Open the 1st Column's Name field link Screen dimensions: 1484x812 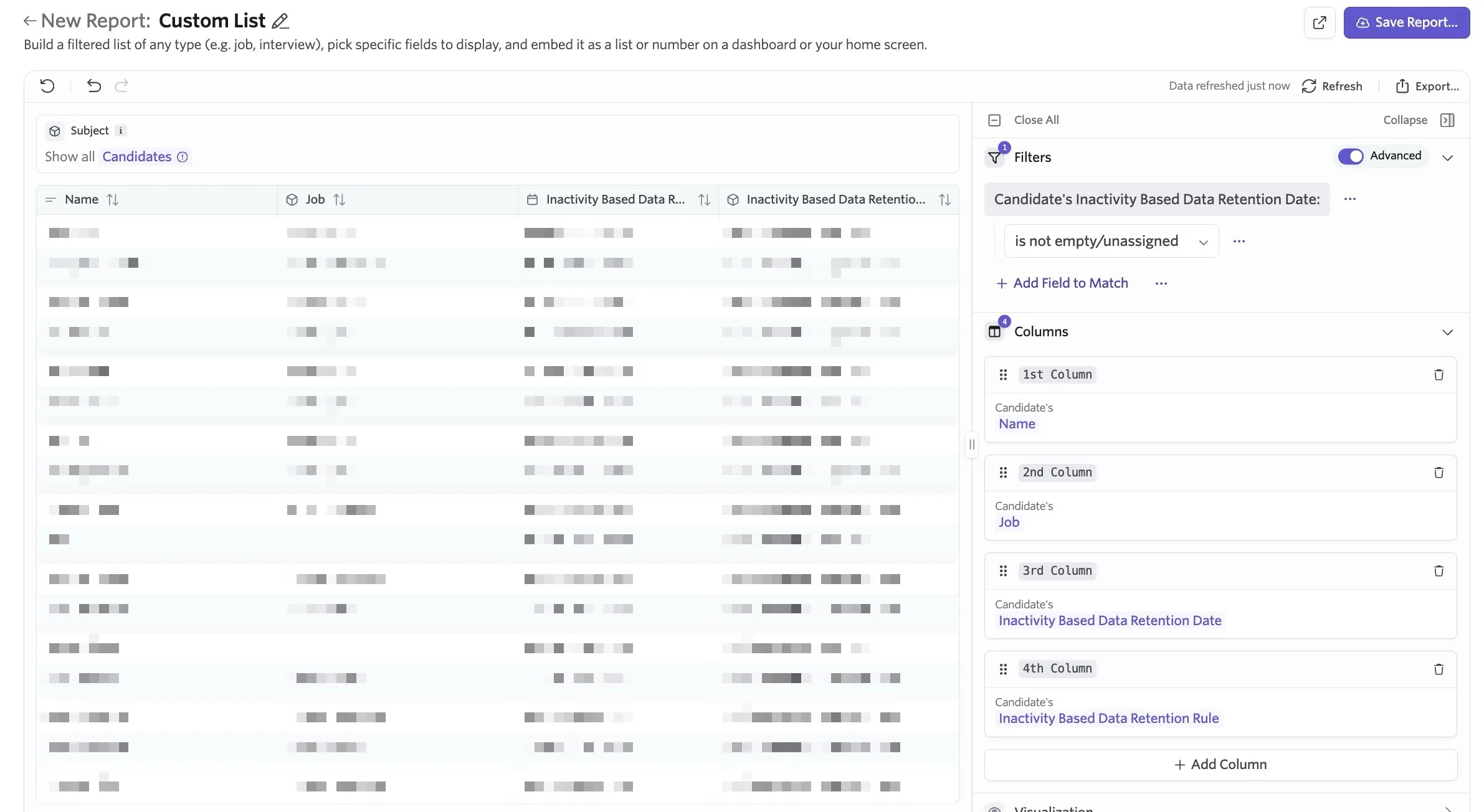pos(1017,424)
